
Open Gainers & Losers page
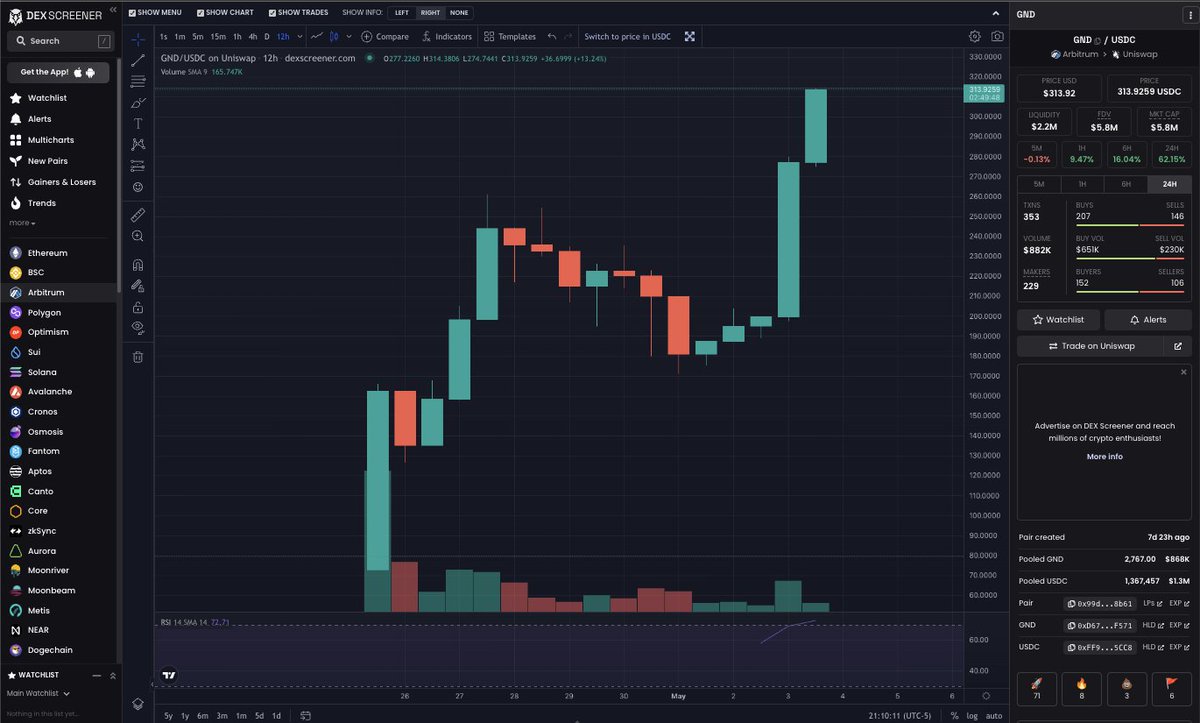point(62,181)
